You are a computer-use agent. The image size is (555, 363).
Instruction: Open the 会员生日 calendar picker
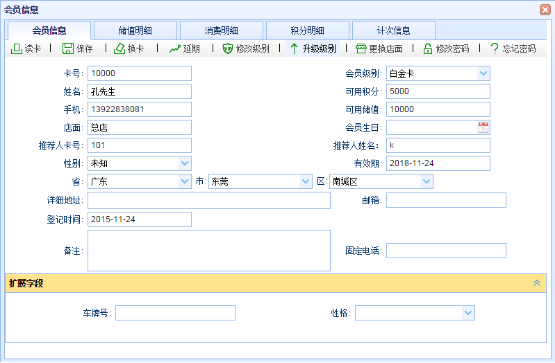point(483,127)
